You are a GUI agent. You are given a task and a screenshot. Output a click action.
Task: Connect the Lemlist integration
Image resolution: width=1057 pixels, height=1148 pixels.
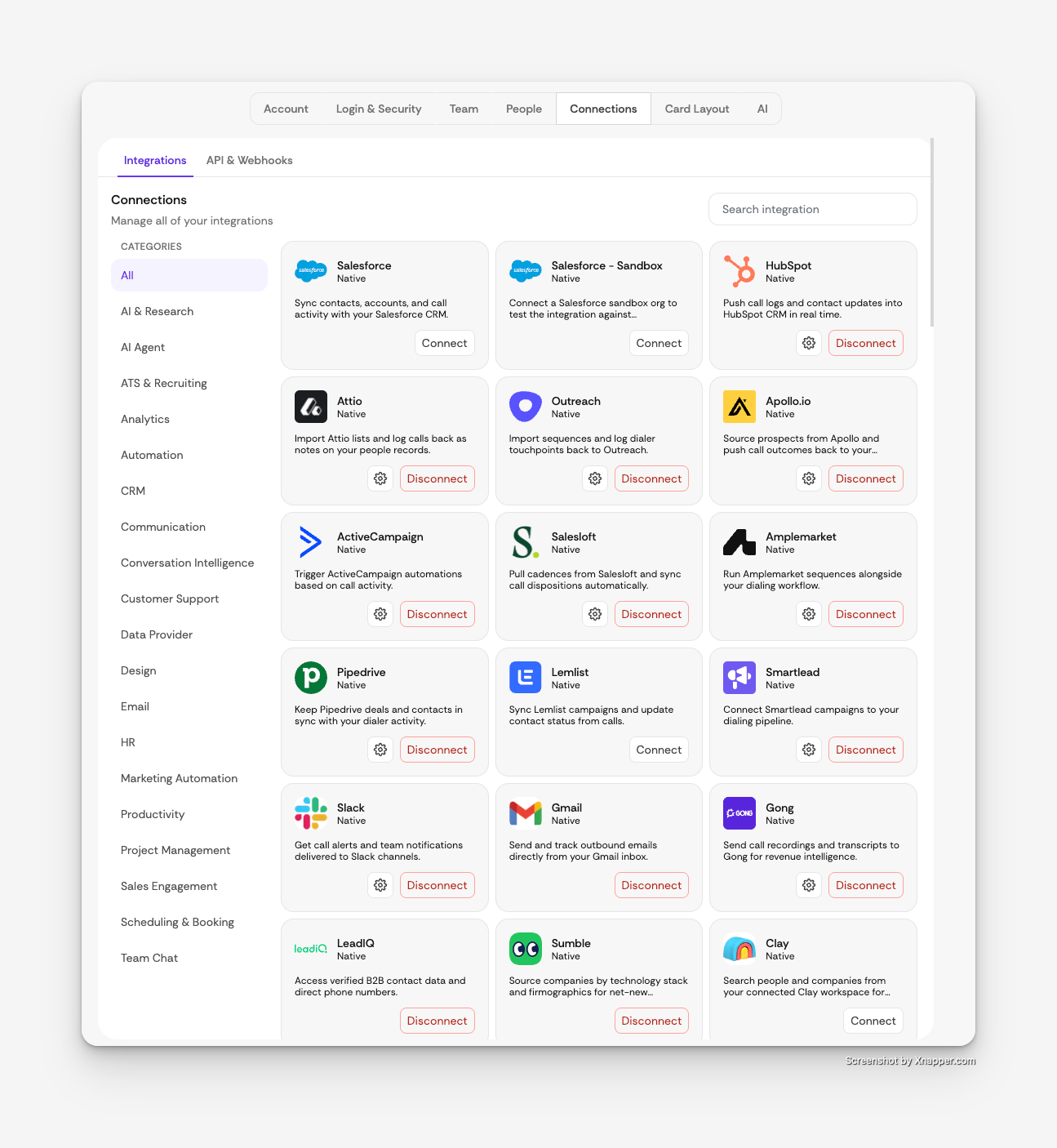point(659,750)
